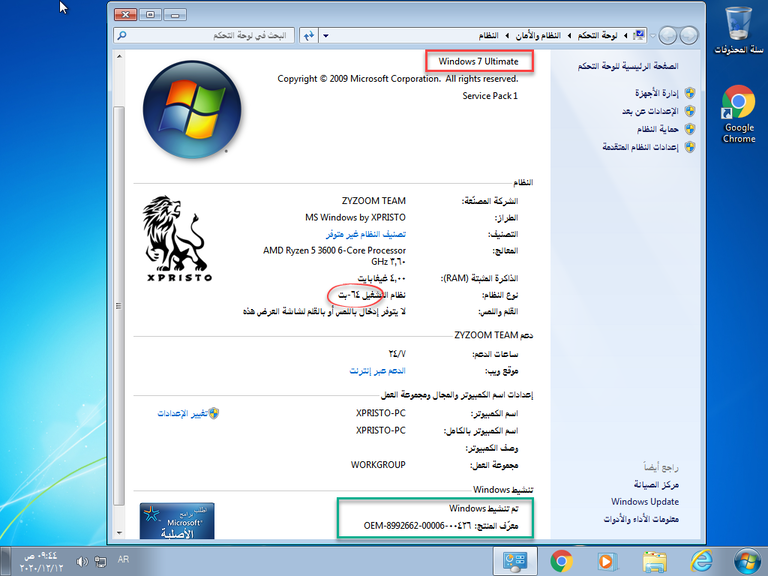
Task: Maximize the System window
Action: click(150, 15)
